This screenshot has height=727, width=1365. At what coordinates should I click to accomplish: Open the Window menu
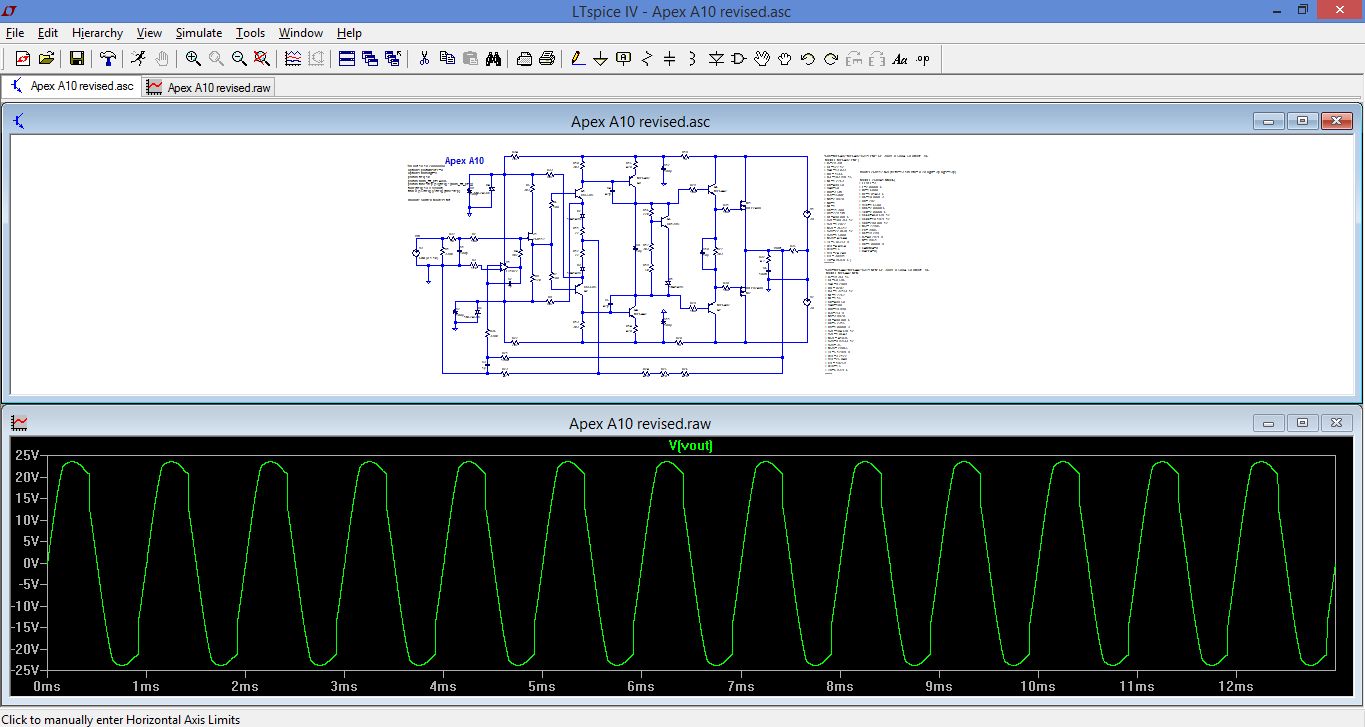coord(301,33)
